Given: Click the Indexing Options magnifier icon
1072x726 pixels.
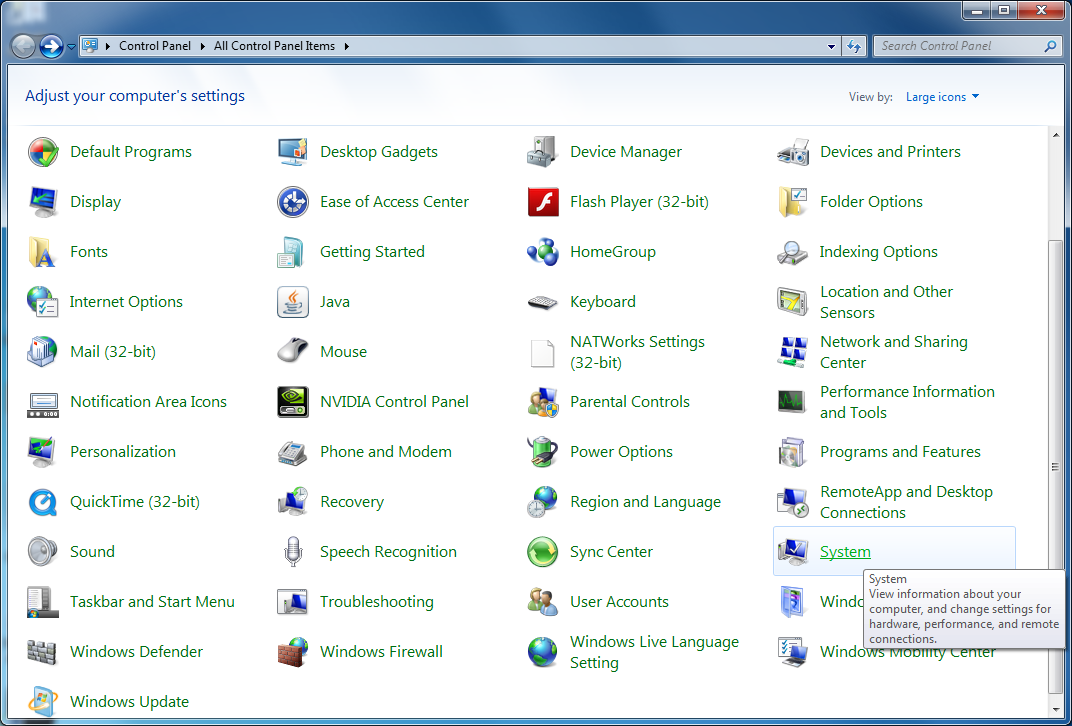Looking at the screenshot, I should (793, 252).
